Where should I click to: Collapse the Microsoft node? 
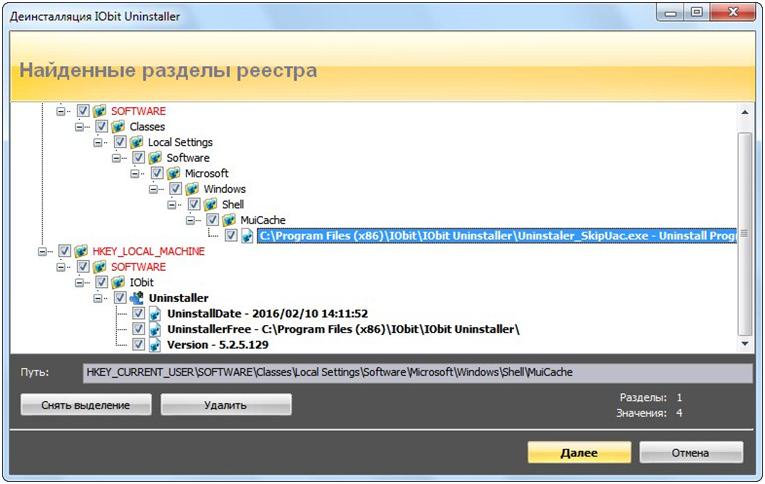[x=135, y=174]
